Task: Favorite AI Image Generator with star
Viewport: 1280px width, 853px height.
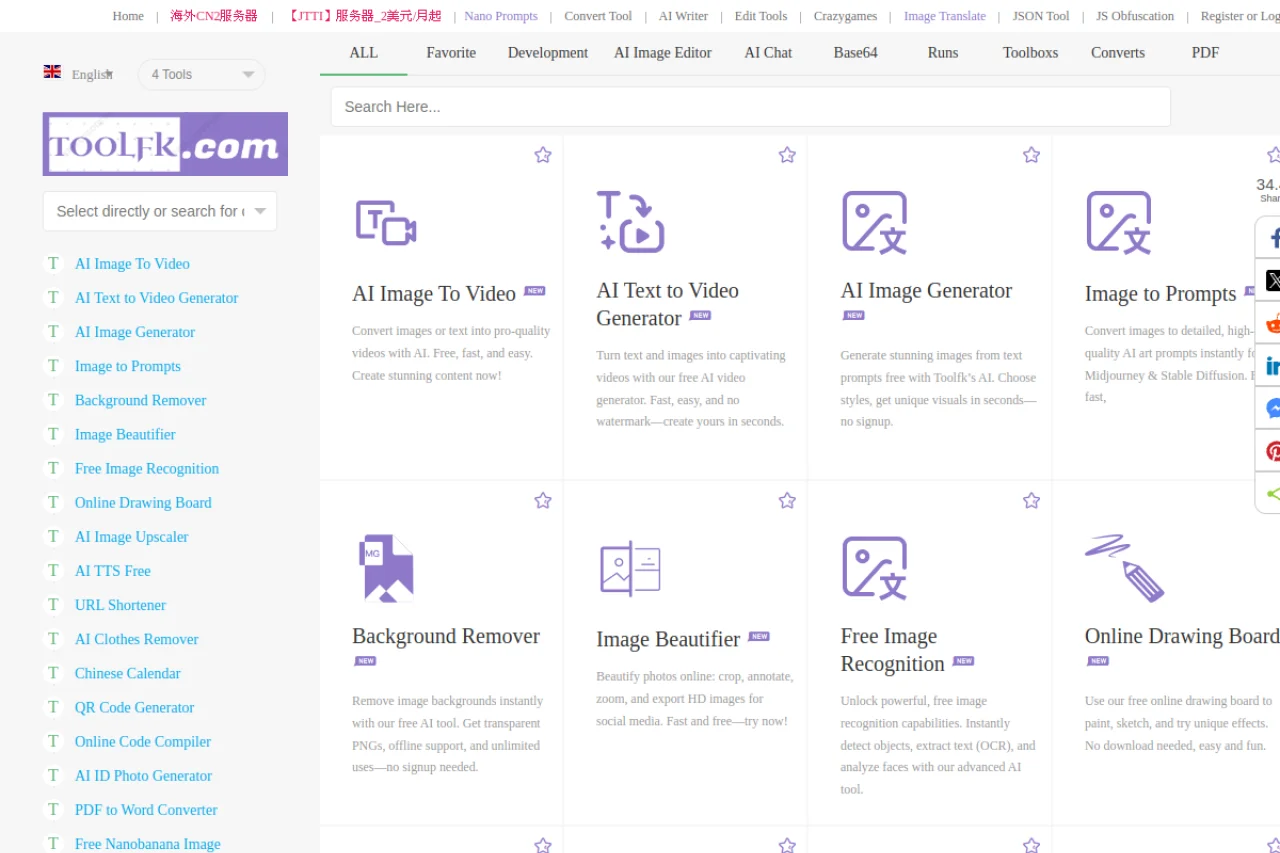Action: 1031,155
